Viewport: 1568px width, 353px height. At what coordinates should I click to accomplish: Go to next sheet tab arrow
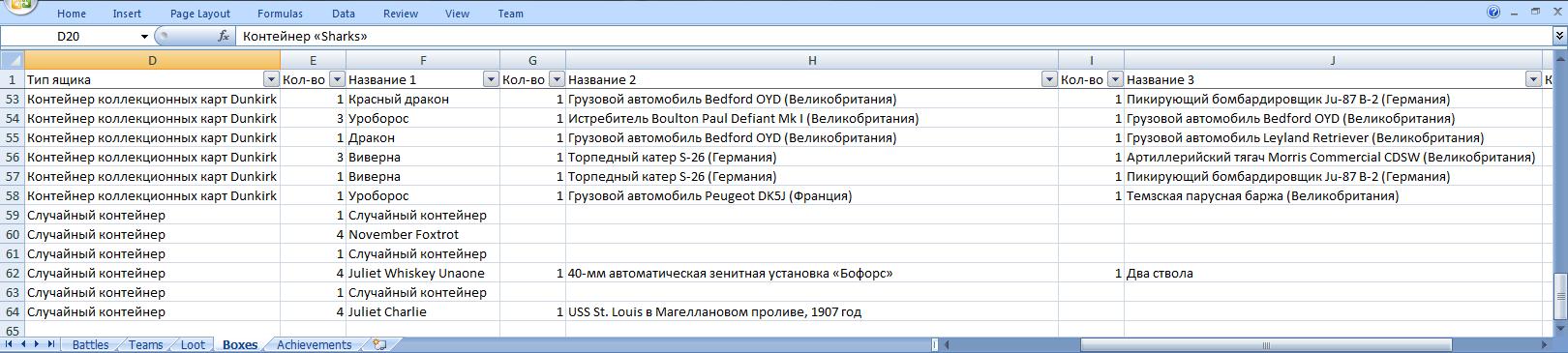pos(37,344)
